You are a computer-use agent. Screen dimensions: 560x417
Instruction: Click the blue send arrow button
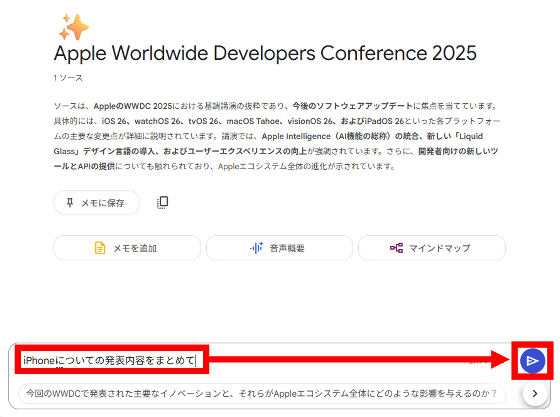[x=532, y=361]
